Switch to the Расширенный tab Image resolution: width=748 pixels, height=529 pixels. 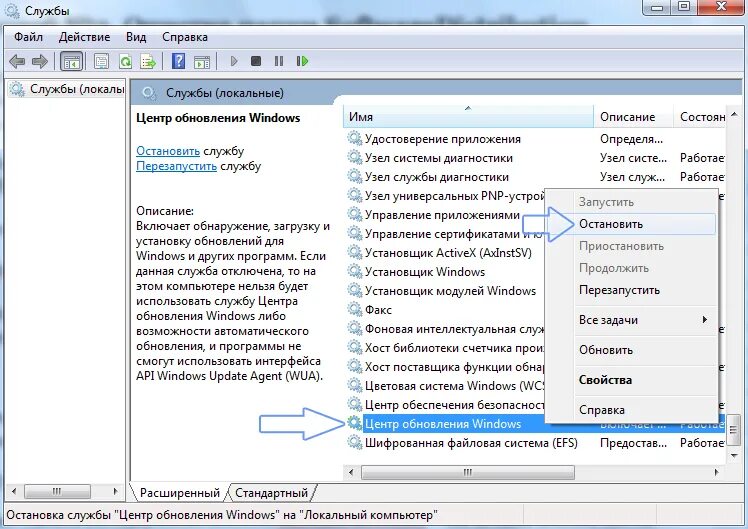[180, 493]
